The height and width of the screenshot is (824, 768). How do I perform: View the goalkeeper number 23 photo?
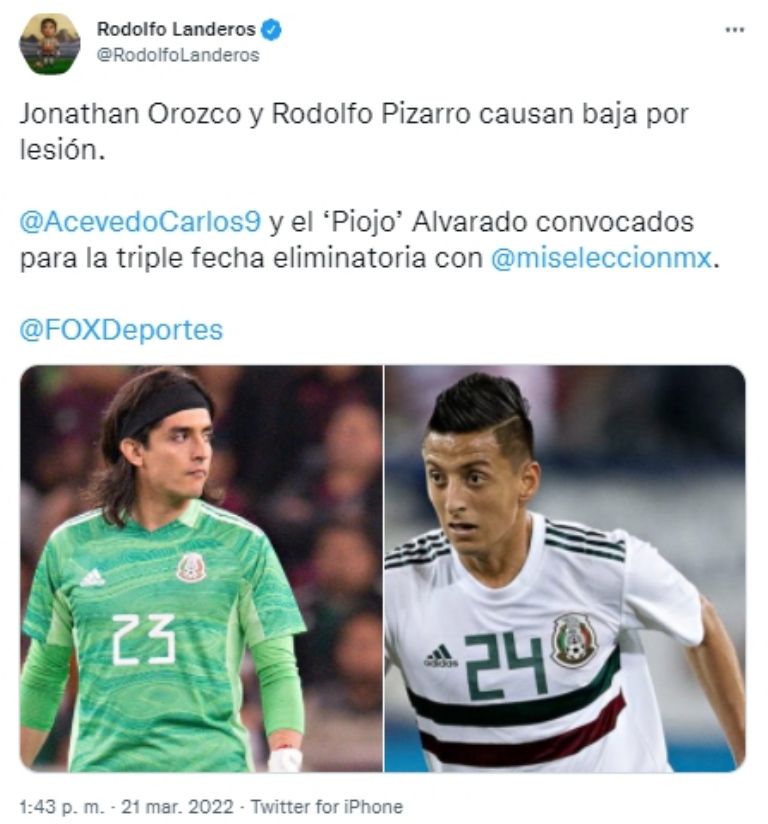[x=201, y=569]
